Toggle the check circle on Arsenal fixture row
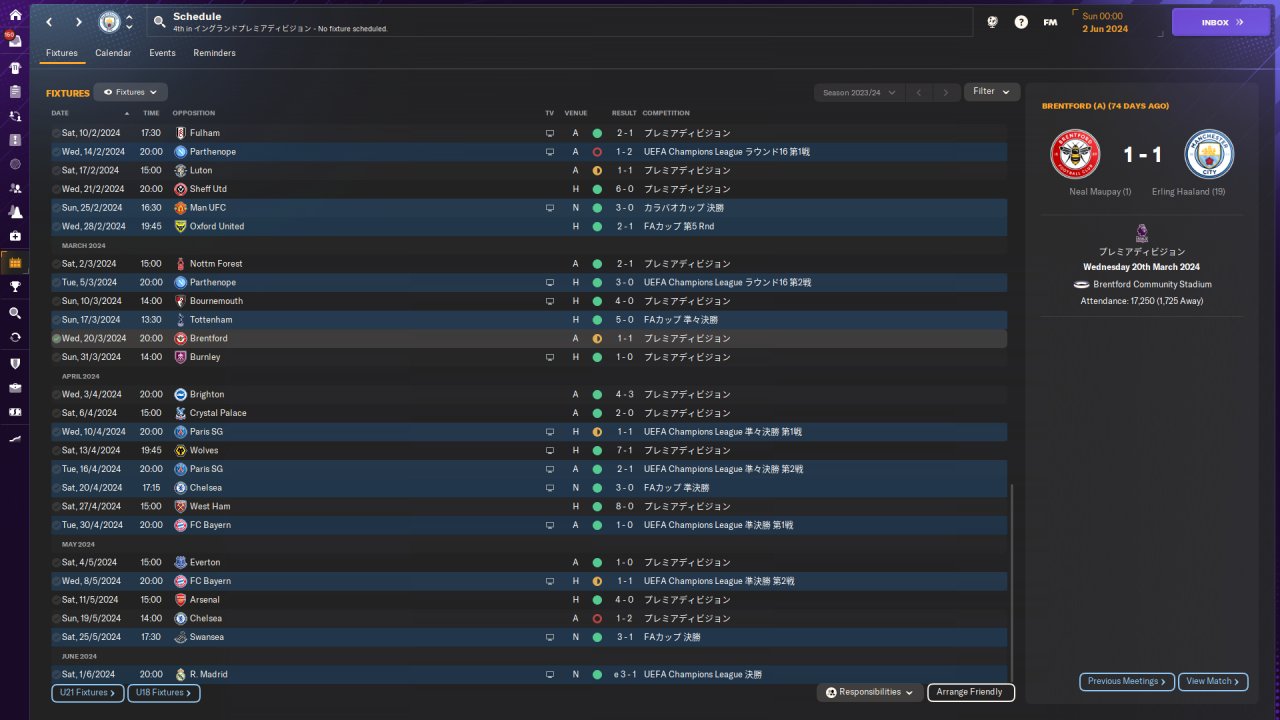The image size is (1280, 720). pyautogui.click(x=56, y=600)
